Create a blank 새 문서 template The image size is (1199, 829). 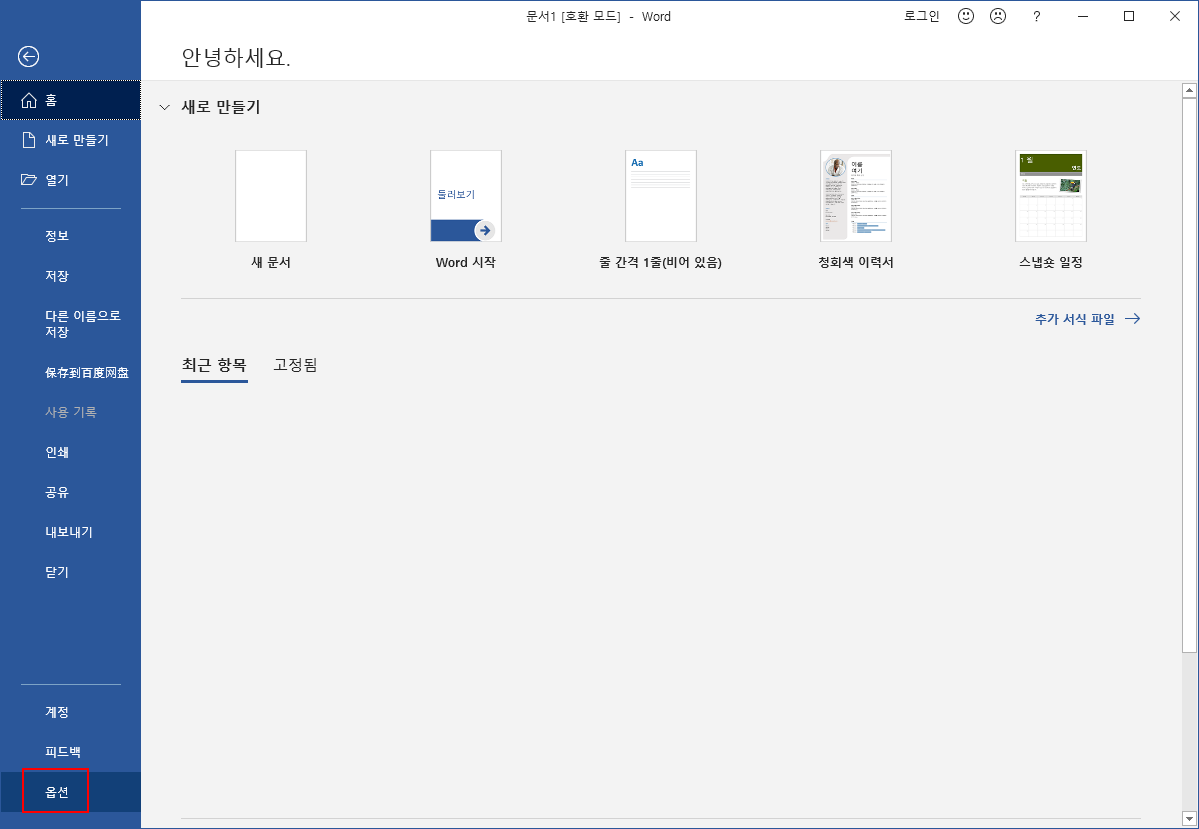coord(271,210)
